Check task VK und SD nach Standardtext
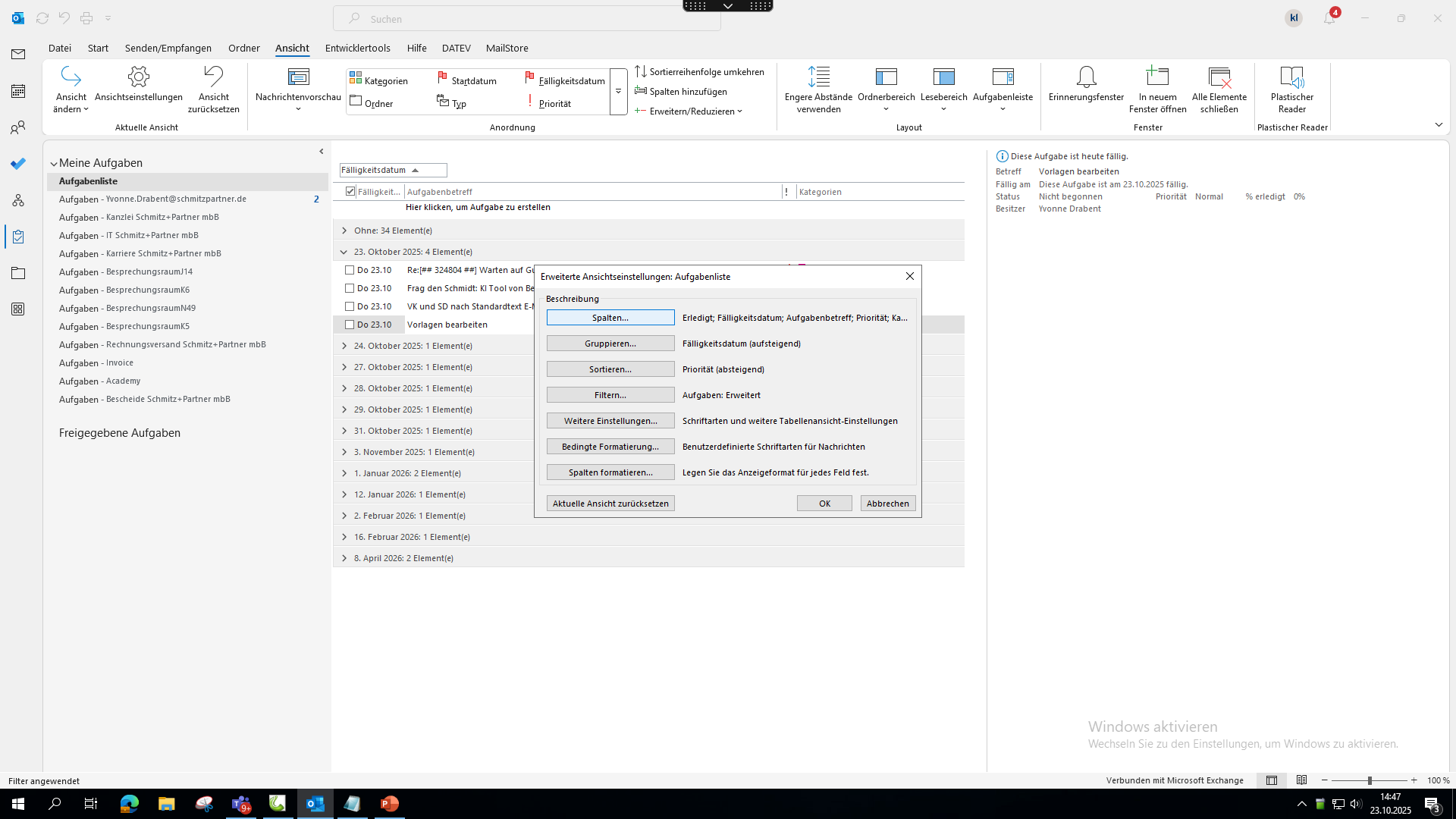 pos(350,306)
